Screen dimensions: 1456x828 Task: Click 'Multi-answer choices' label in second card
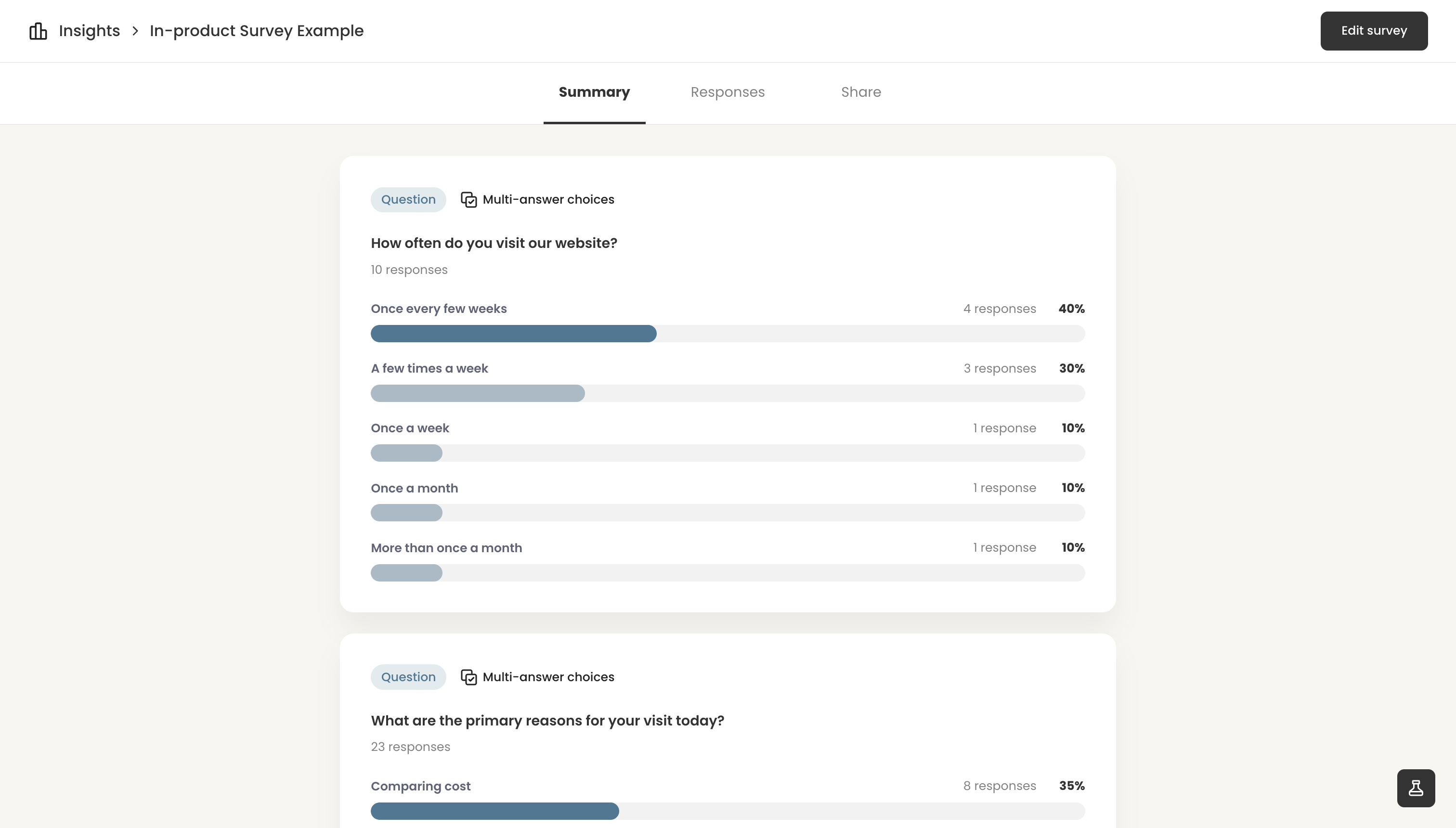coord(548,677)
